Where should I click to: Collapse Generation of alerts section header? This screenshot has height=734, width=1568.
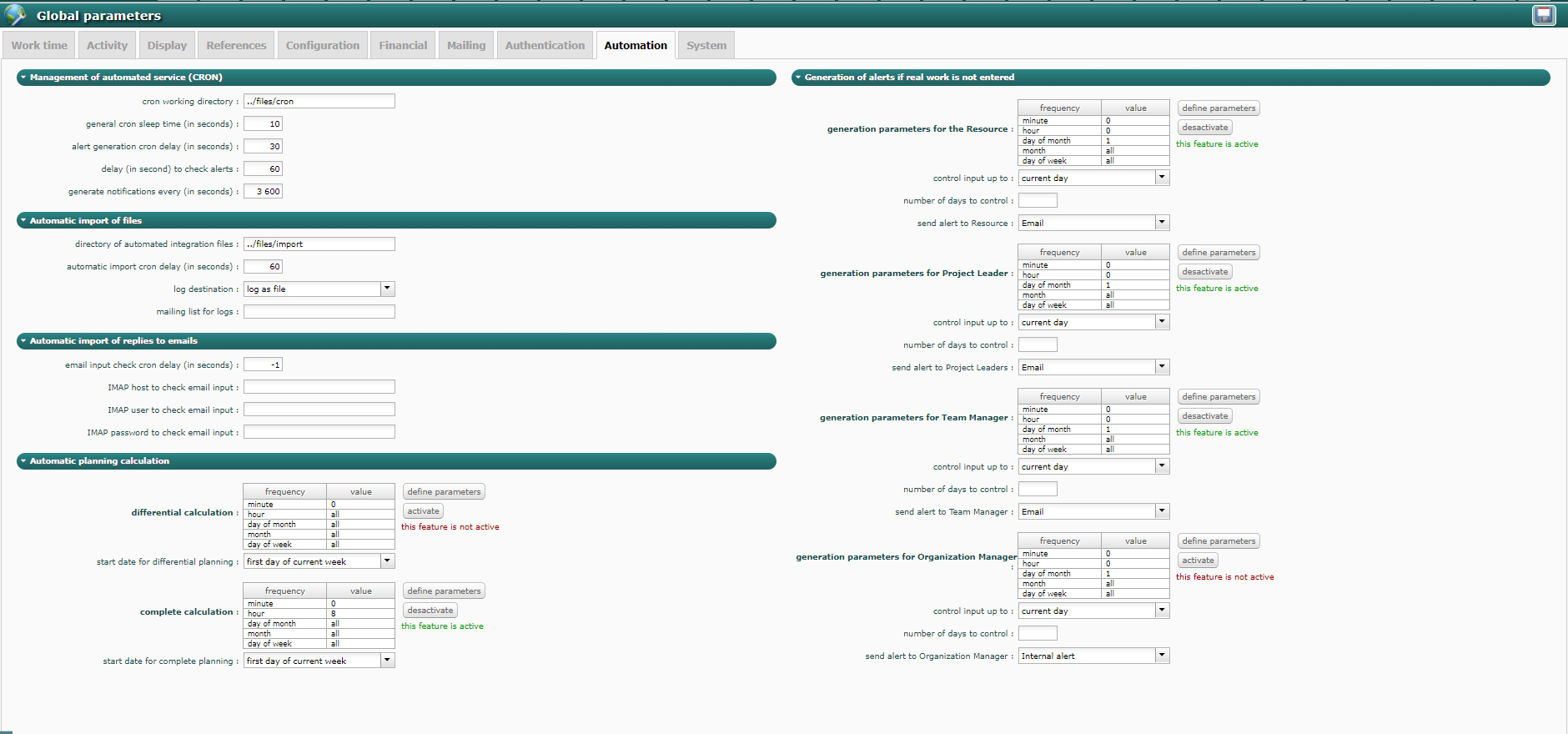coord(798,78)
